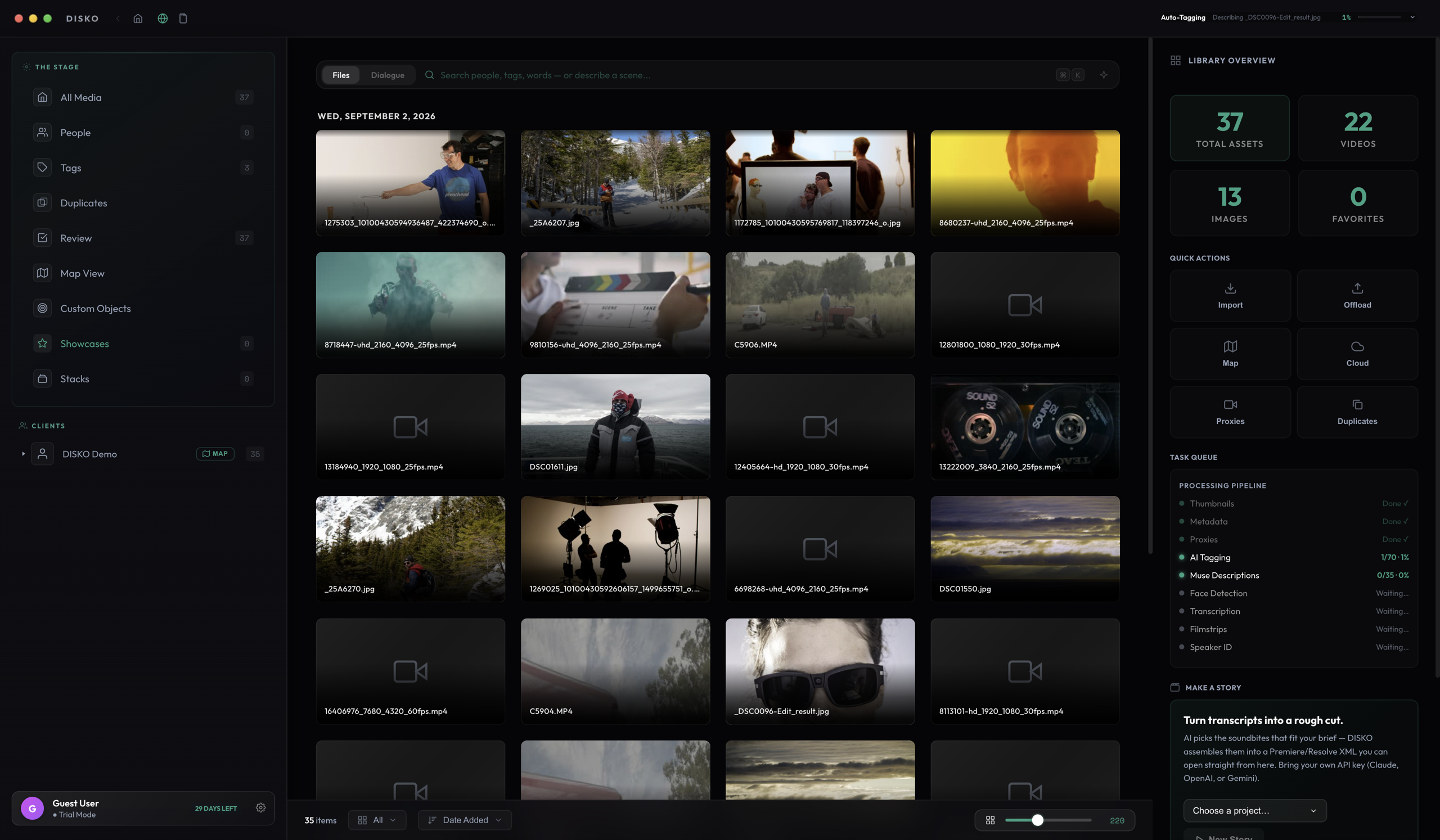Open the Cloud quick action
This screenshot has width=1440, height=840.
(1357, 354)
